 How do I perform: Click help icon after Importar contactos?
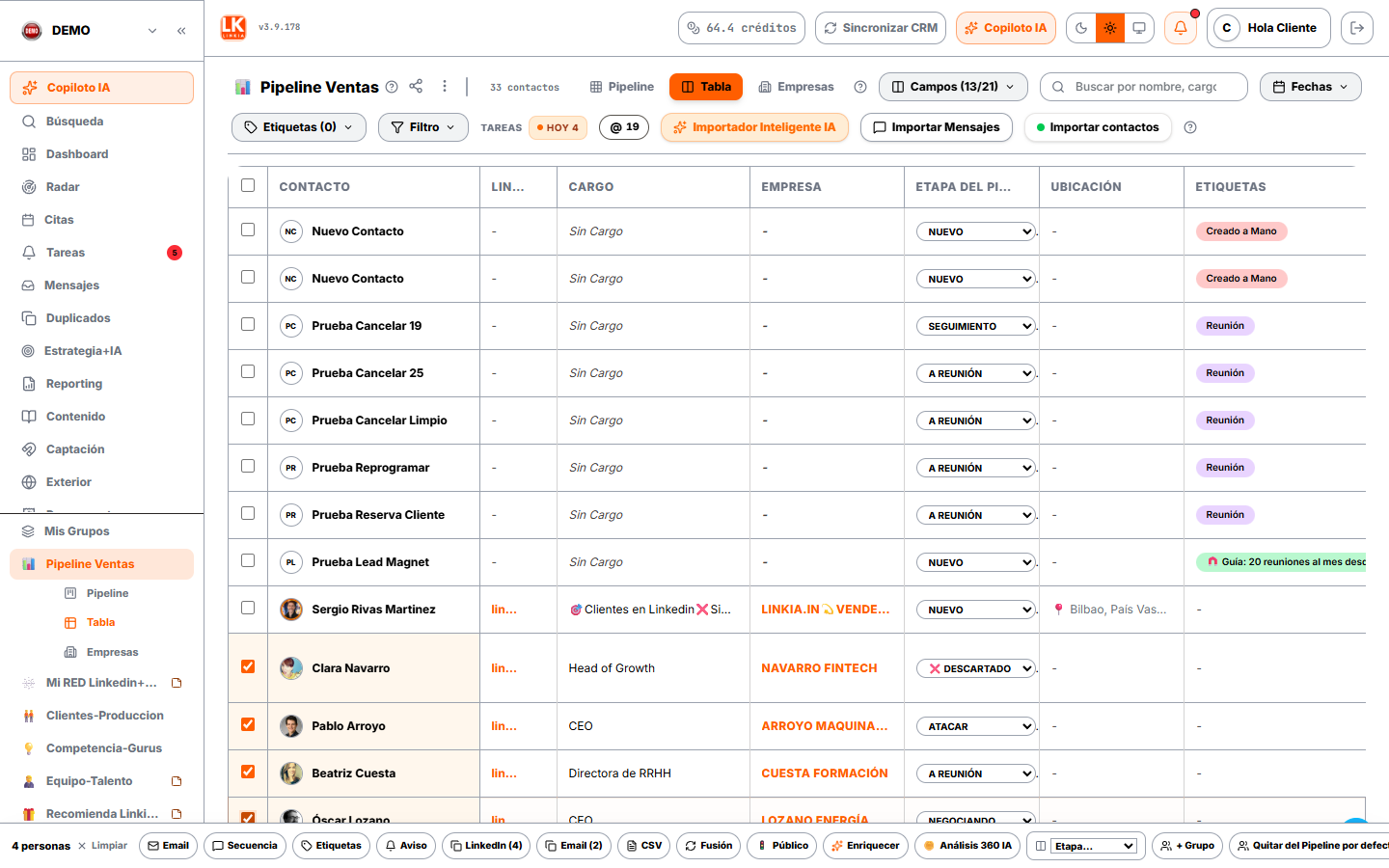[1190, 127]
